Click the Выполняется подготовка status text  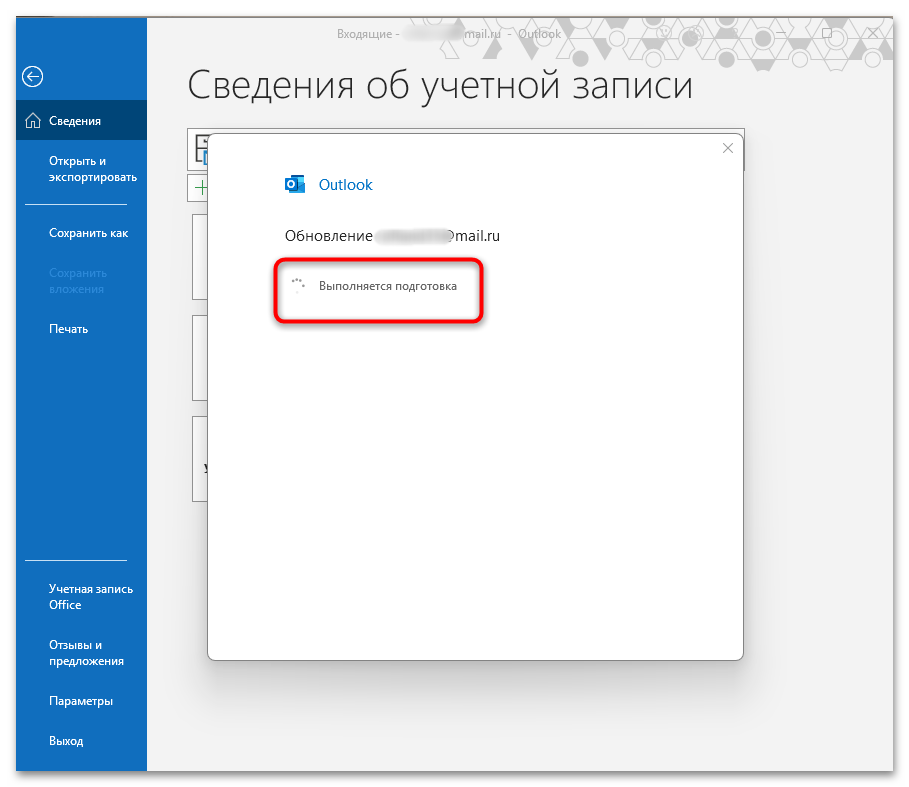pyautogui.click(x=388, y=286)
